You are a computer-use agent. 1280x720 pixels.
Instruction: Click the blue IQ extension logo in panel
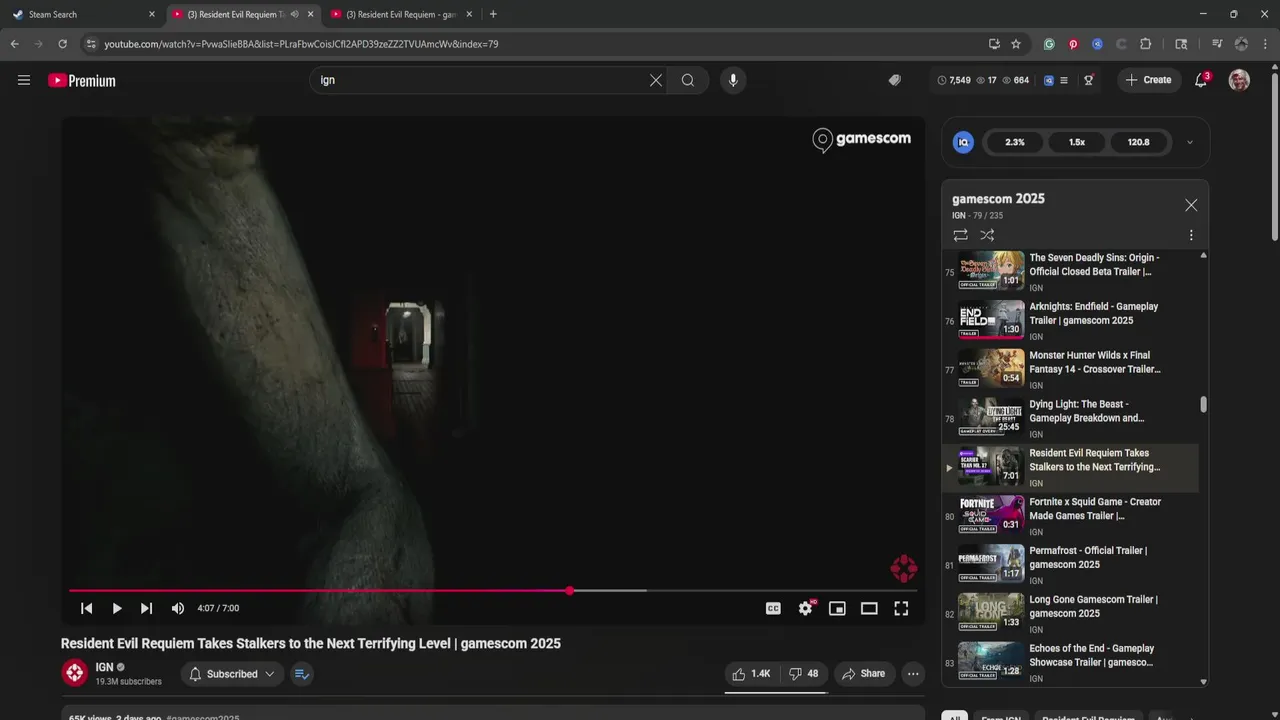click(x=964, y=142)
